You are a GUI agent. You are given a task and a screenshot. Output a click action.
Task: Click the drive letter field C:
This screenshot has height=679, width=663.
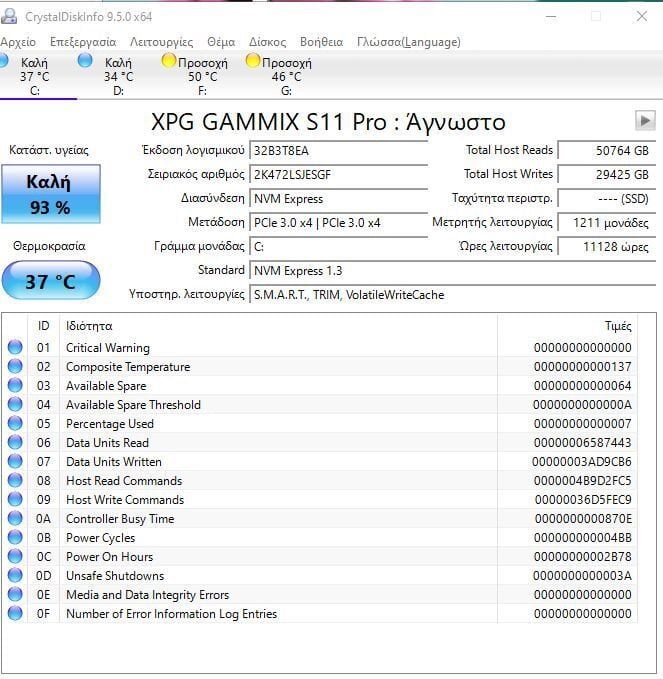[339, 247]
